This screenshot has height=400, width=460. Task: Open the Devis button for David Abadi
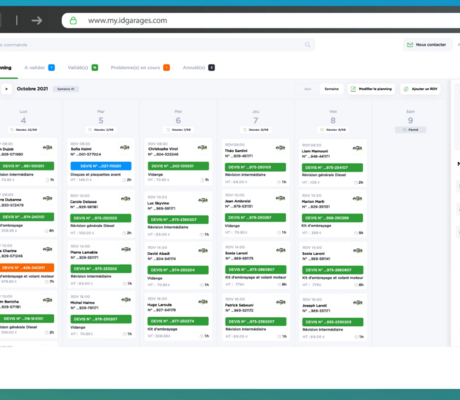[x=178, y=270]
